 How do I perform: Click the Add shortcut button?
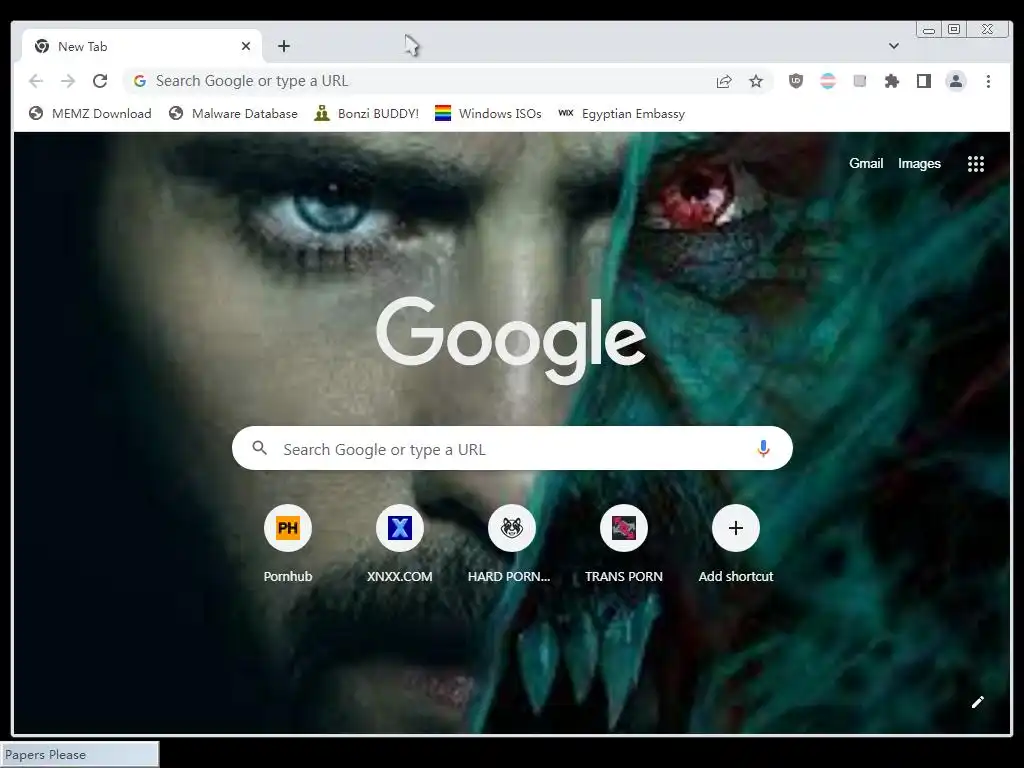point(735,543)
